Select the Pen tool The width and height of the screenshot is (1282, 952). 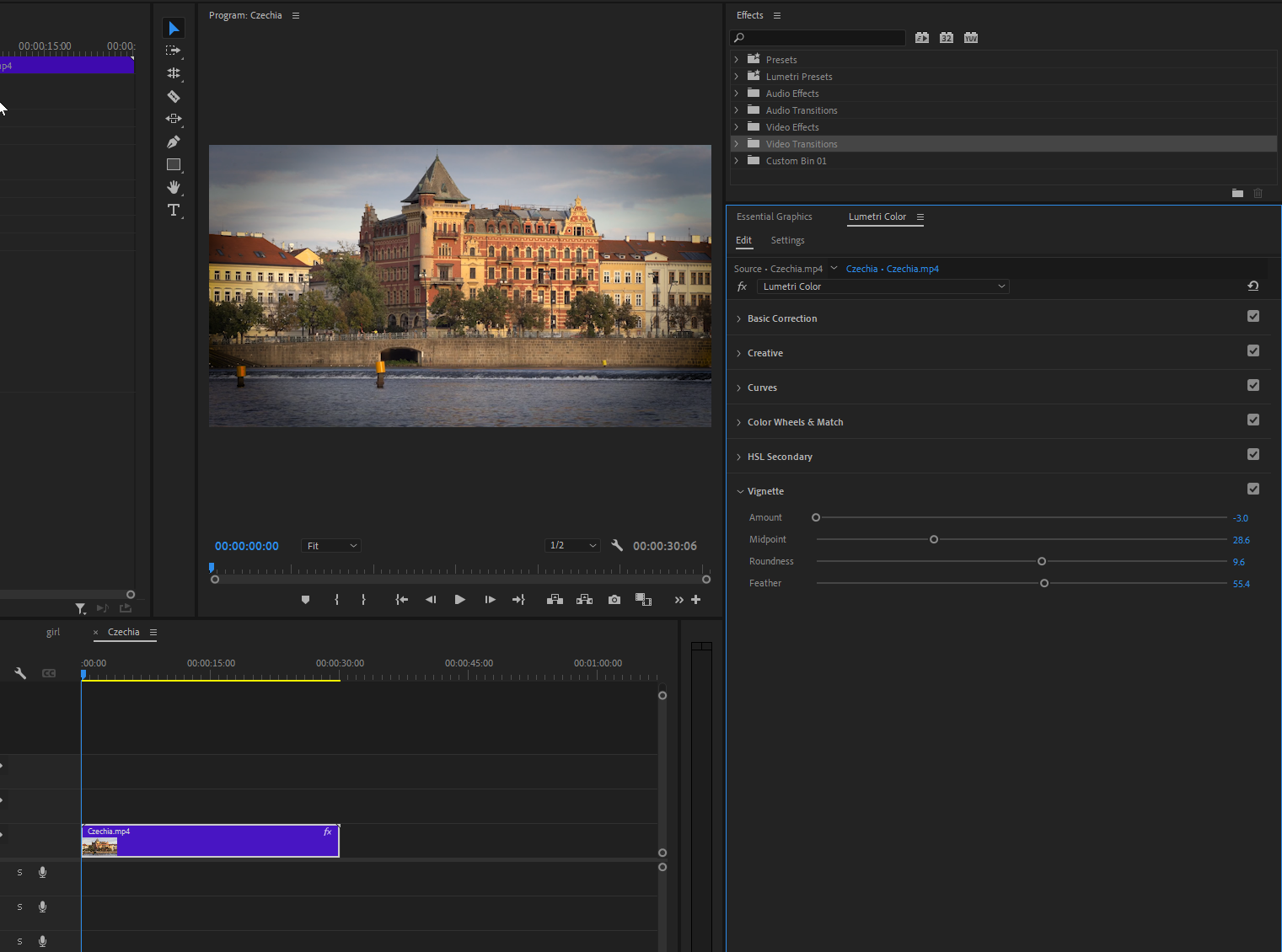[x=174, y=142]
